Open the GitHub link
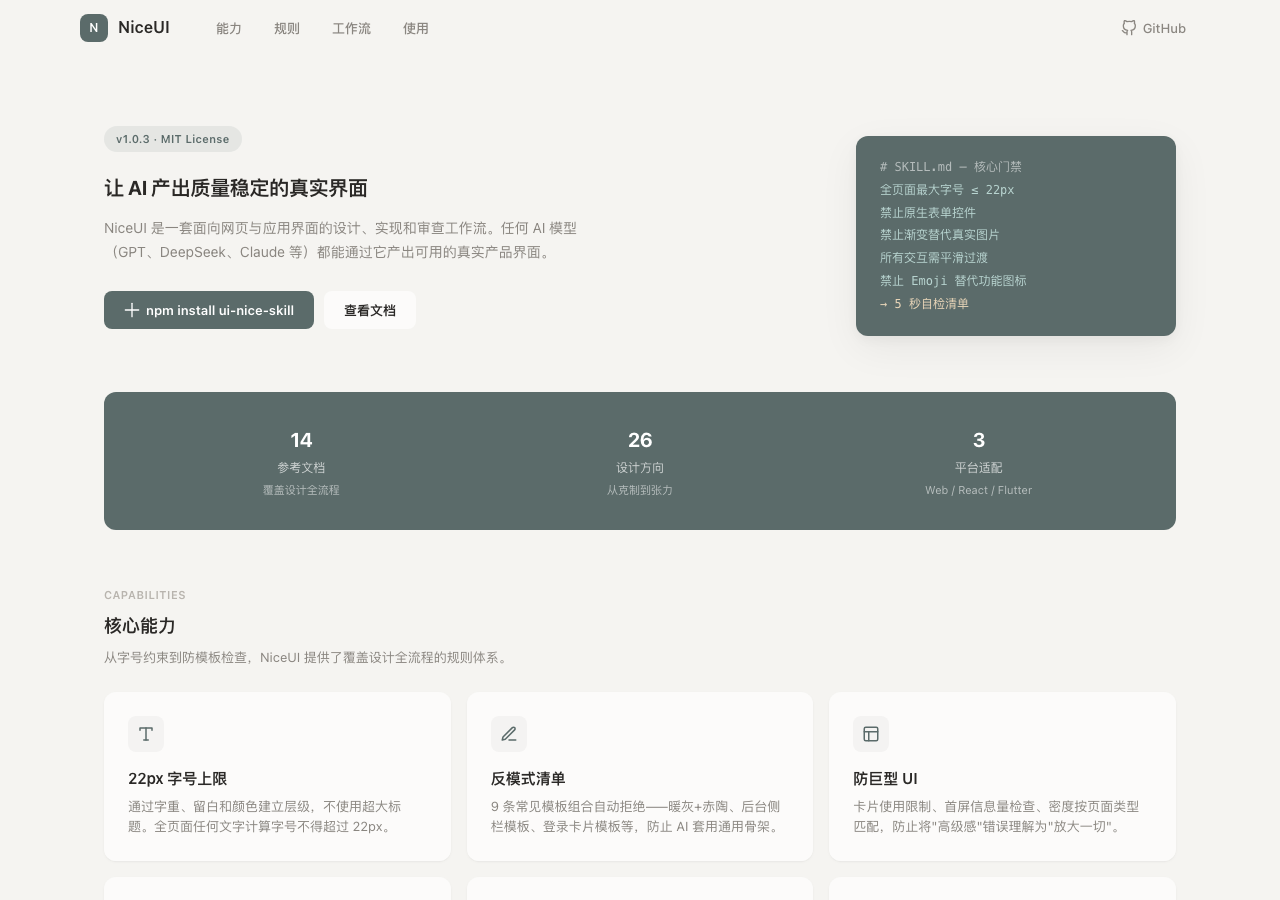Viewport: 1280px width, 900px height. pos(1154,28)
